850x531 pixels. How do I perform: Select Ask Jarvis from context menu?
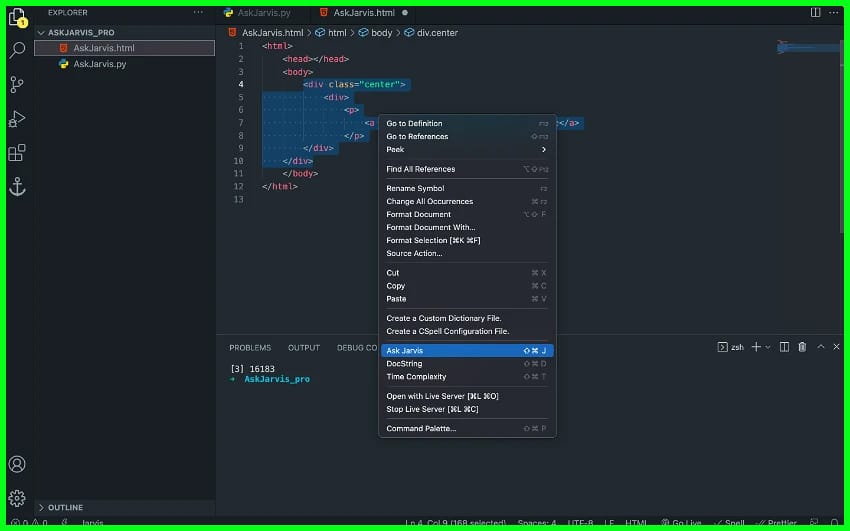click(x=466, y=351)
